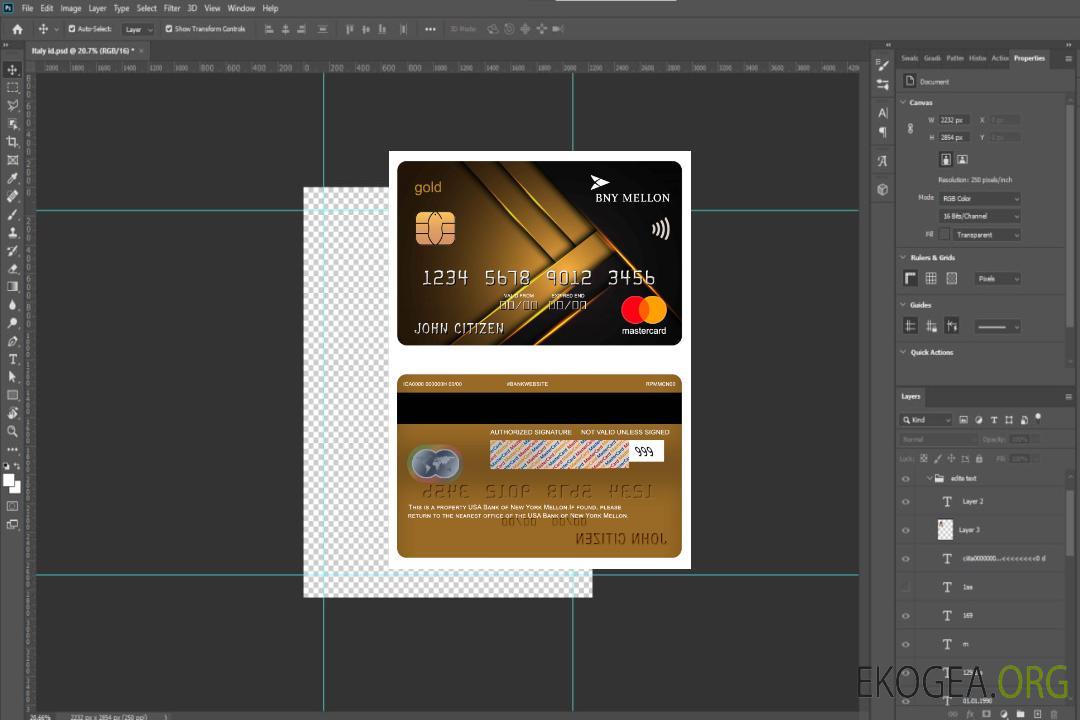The width and height of the screenshot is (1080, 720).
Task: Toggle Quick Mask mode icon
Action: (x=12, y=506)
